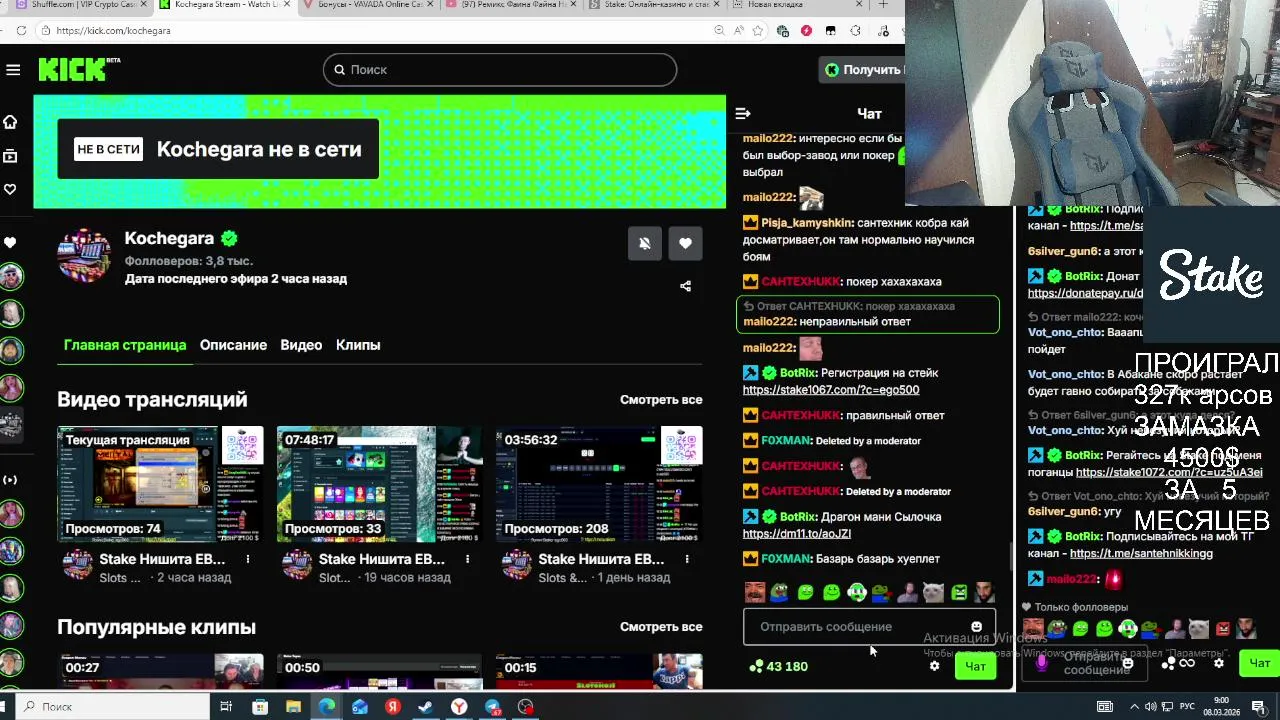
Task: Open options menu for the 2 часа назад video
Action: (248, 559)
